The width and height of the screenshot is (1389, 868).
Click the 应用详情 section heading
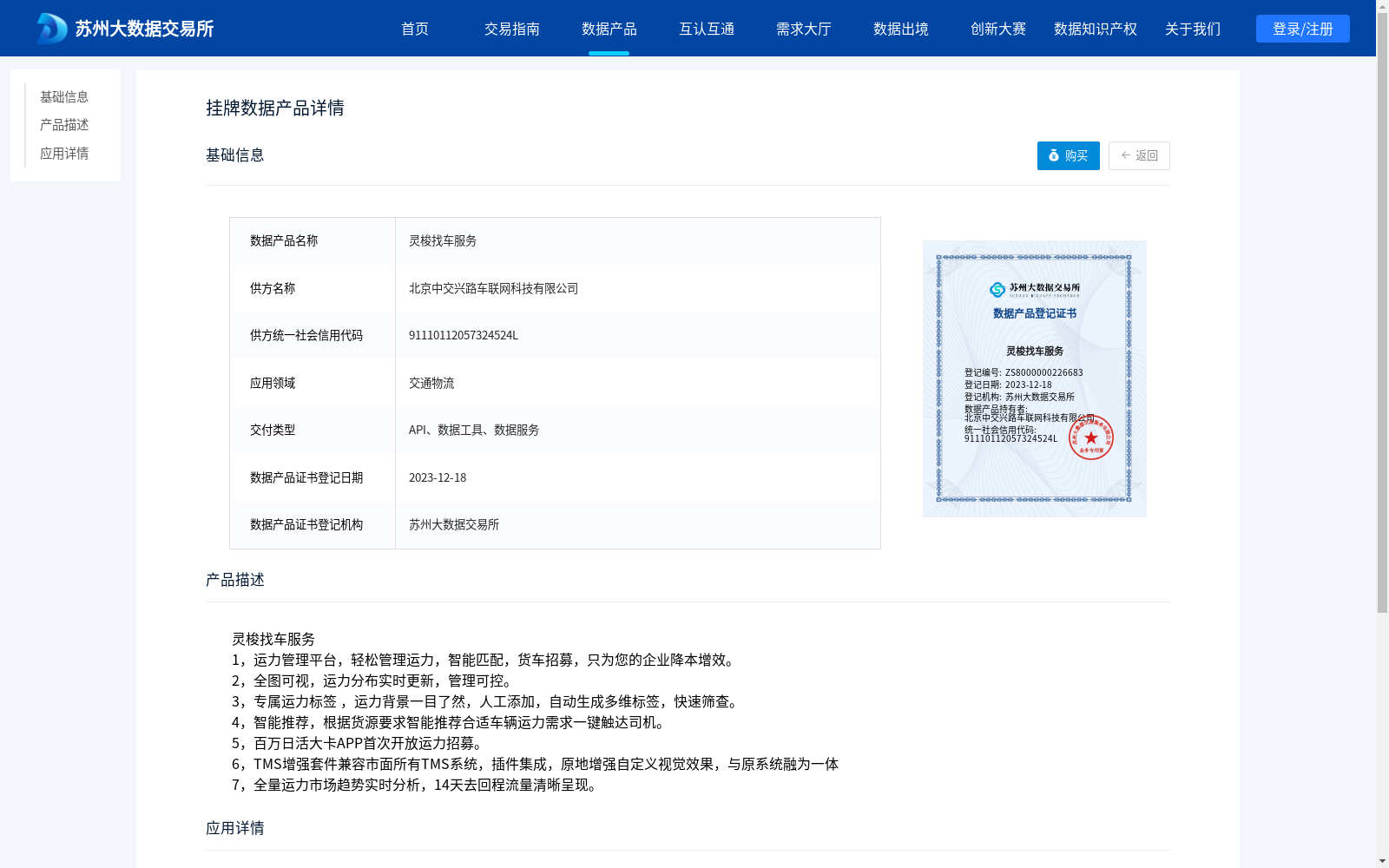point(235,828)
